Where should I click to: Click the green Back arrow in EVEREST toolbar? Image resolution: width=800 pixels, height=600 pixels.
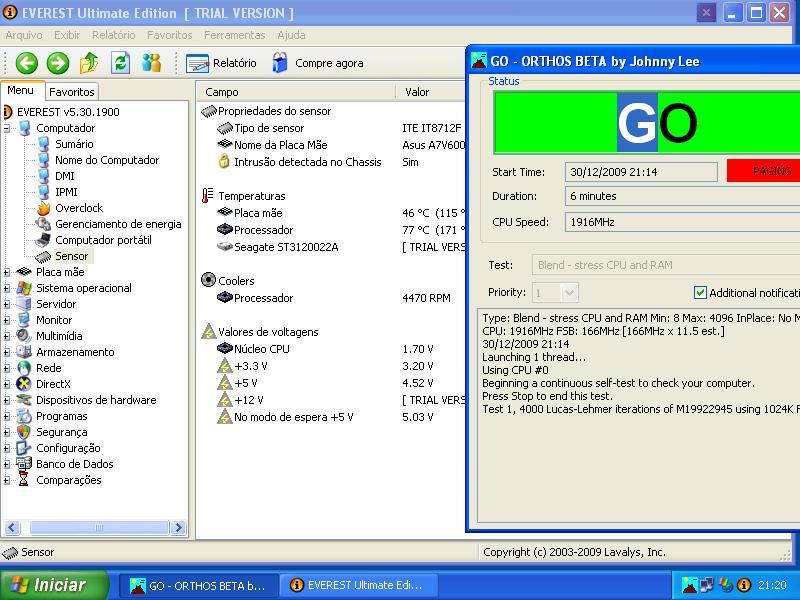tap(27, 63)
